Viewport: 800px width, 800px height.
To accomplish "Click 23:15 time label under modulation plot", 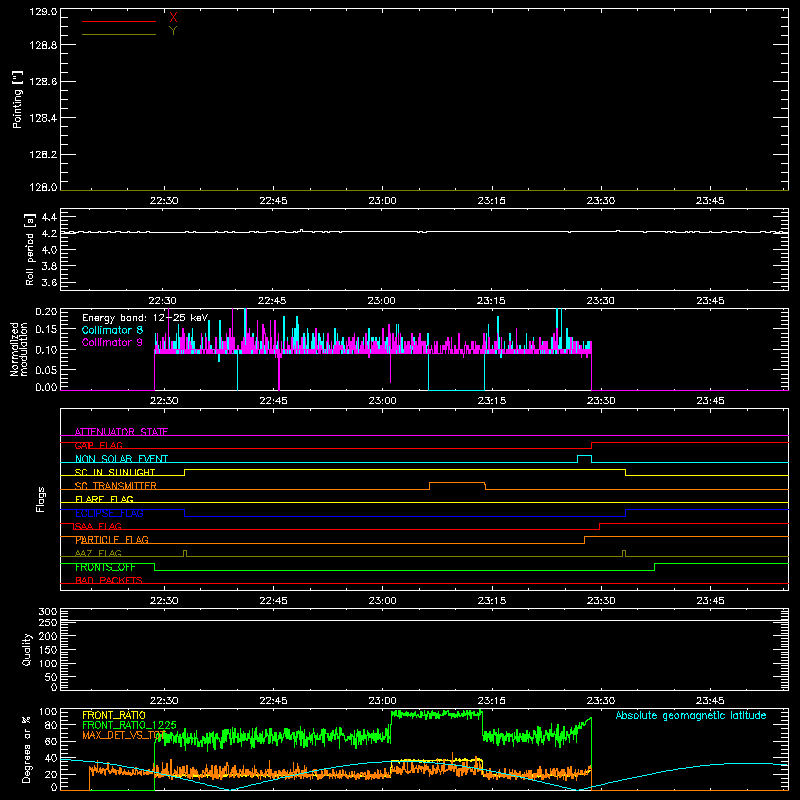I will click(491, 401).
